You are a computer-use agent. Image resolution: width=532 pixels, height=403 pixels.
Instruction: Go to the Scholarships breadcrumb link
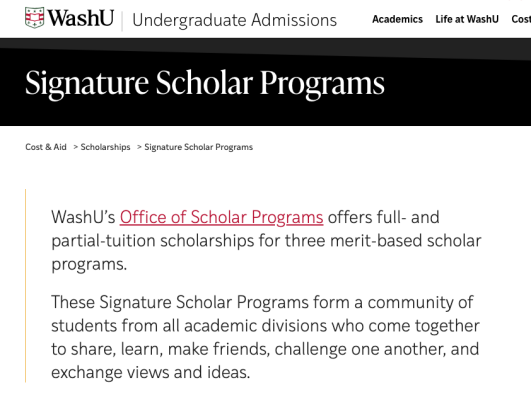105,147
